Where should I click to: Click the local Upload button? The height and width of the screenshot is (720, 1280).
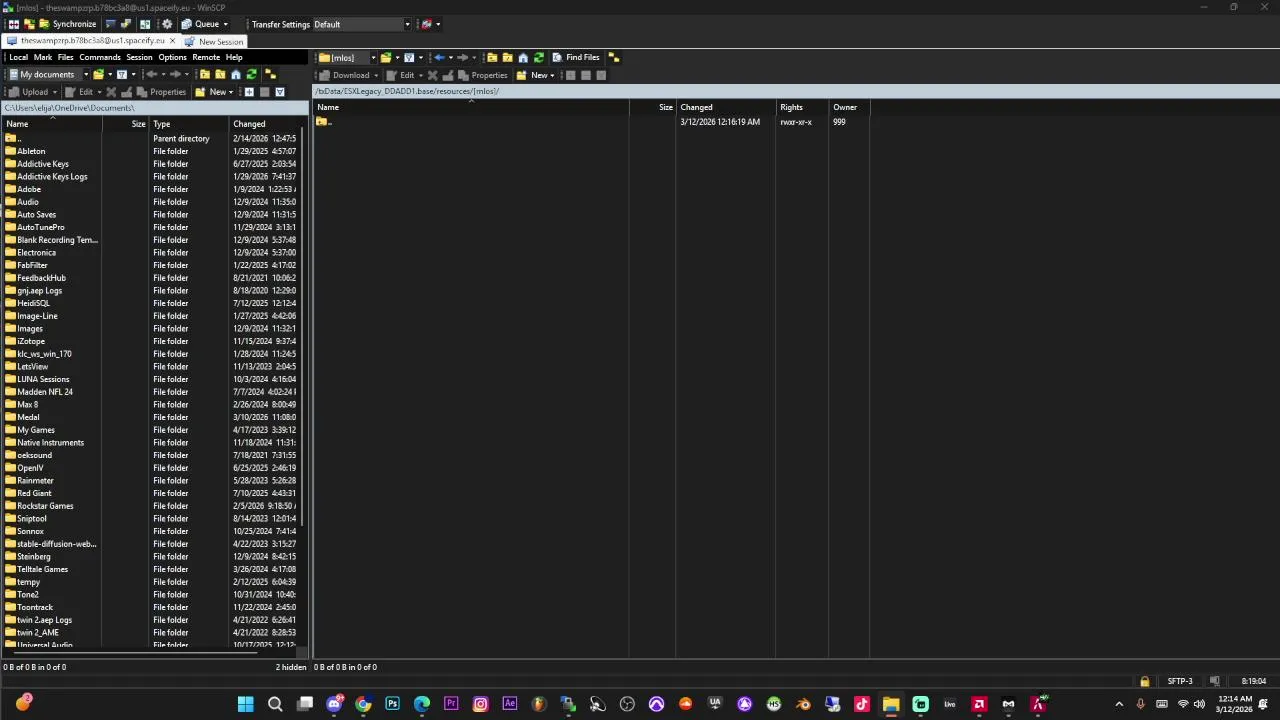coord(28,92)
